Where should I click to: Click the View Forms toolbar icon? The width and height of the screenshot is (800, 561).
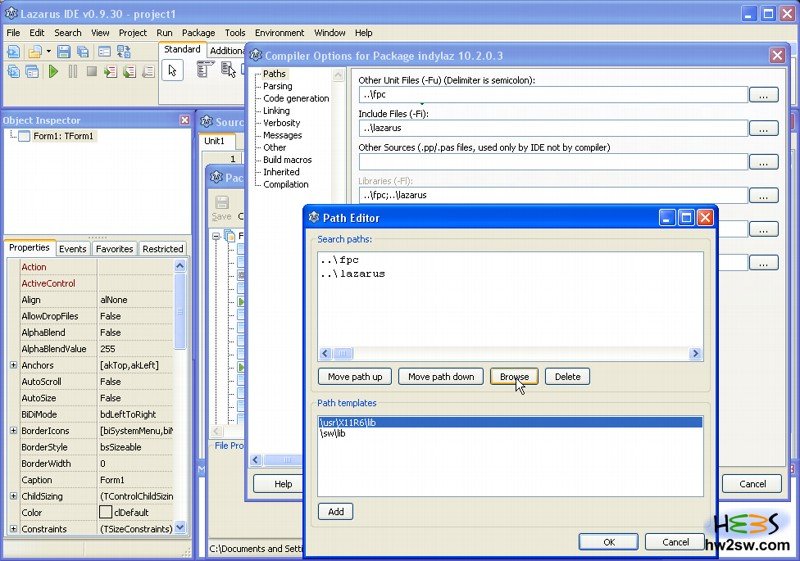click(32, 71)
